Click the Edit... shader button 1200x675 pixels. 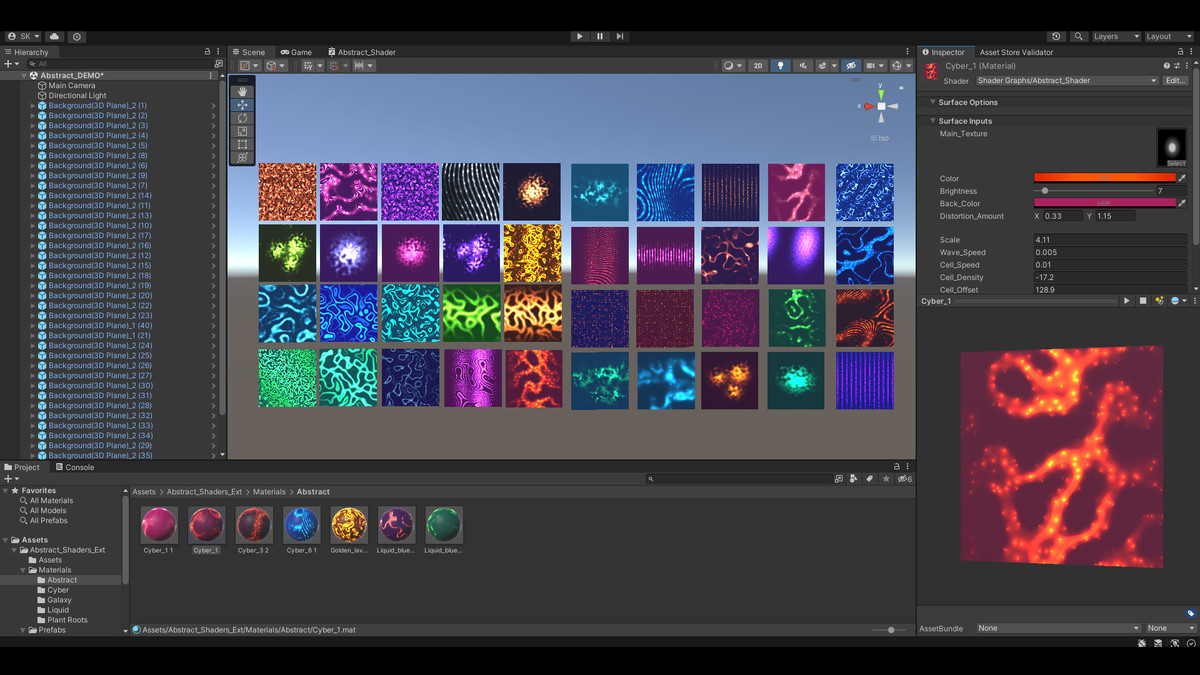tap(1176, 81)
